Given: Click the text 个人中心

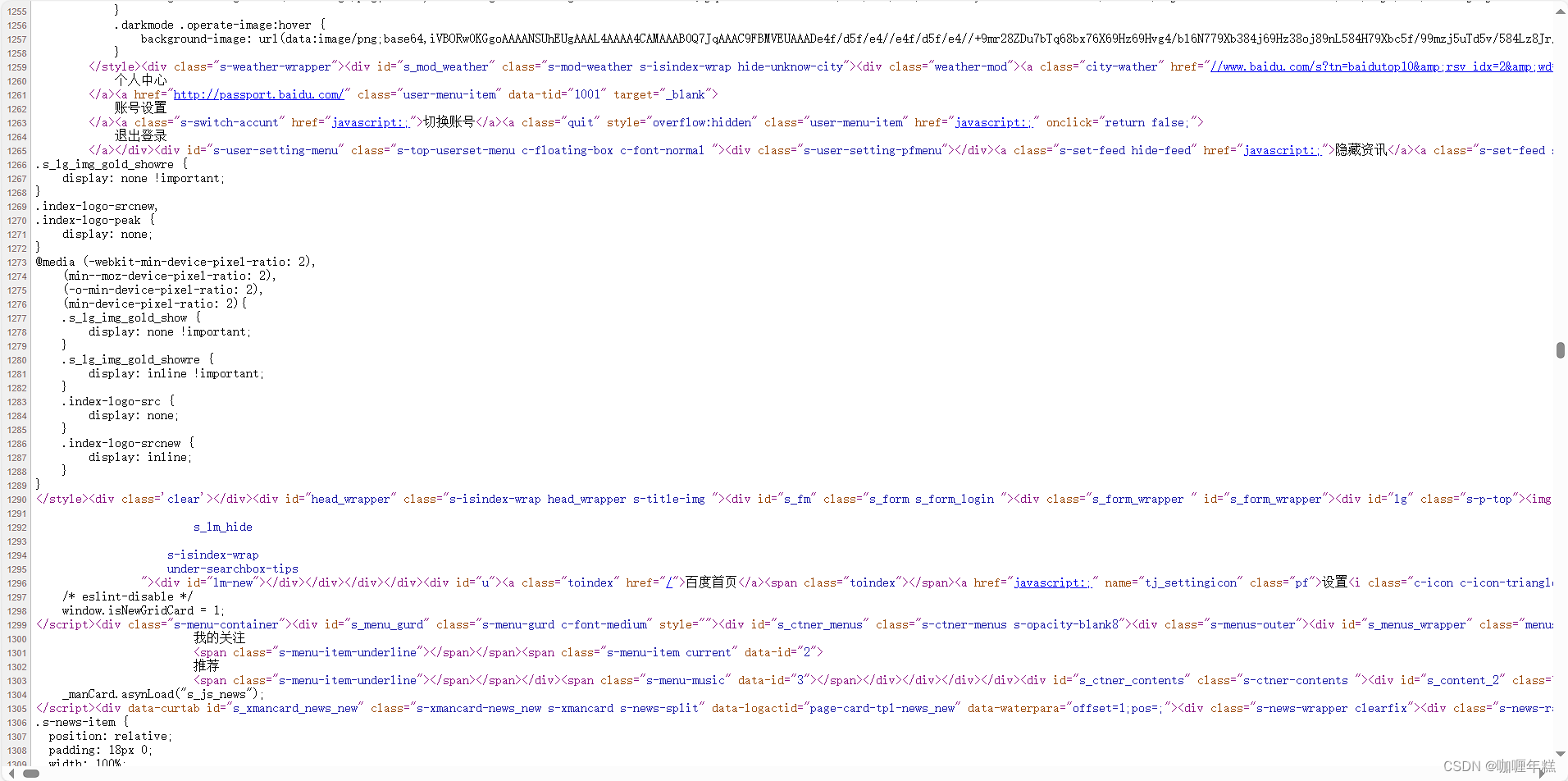Looking at the screenshot, I should 140,80.
